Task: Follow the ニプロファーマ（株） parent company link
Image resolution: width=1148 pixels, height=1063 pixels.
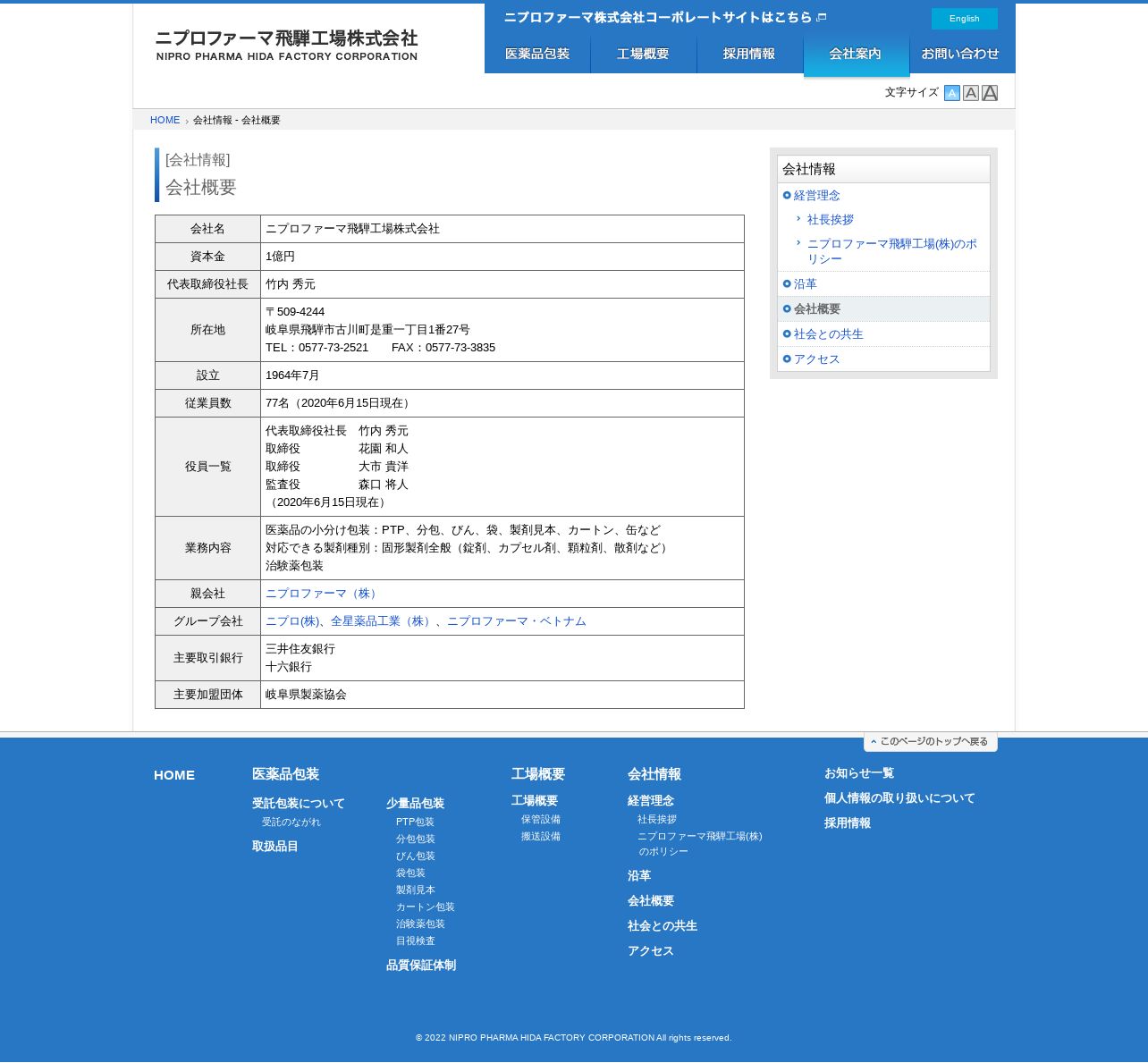Action: click(324, 594)
